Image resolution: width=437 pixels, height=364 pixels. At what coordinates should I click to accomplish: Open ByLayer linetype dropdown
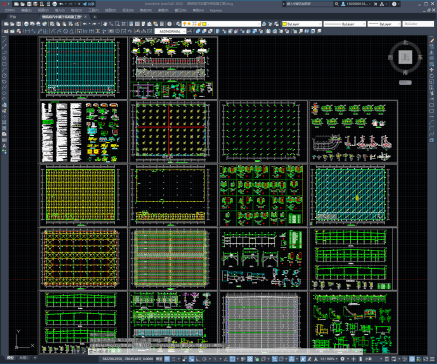point(345,24)
